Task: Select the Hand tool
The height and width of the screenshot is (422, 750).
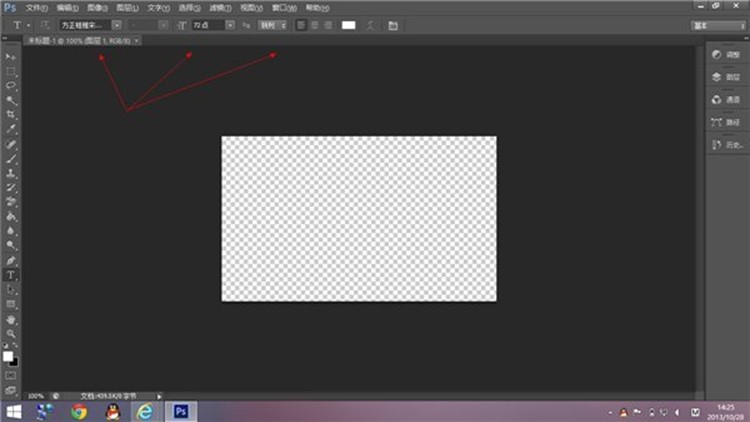Action: (x=12, y=318)
